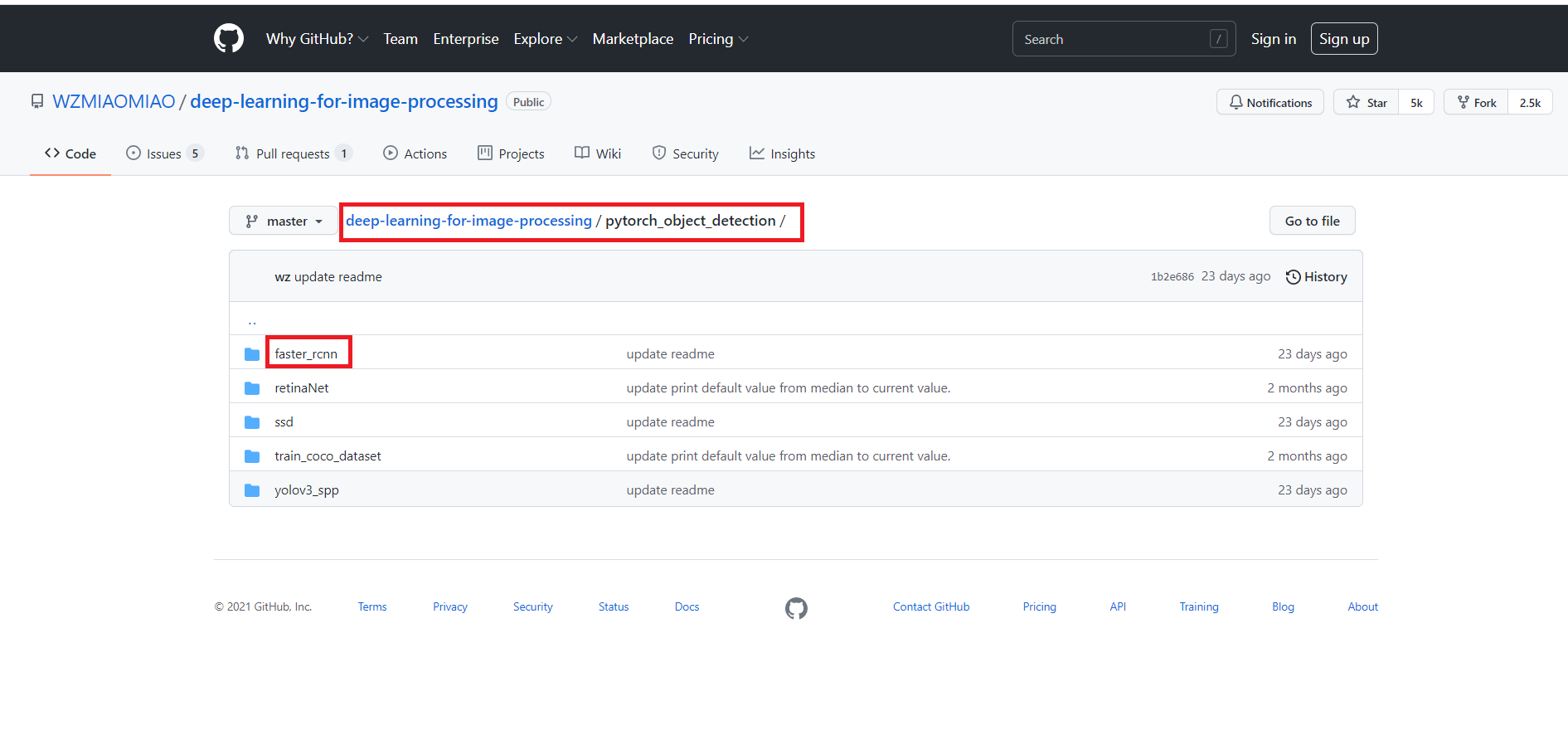1568x750 pixels.
Task: Fork the repository
Action: 1476,102
